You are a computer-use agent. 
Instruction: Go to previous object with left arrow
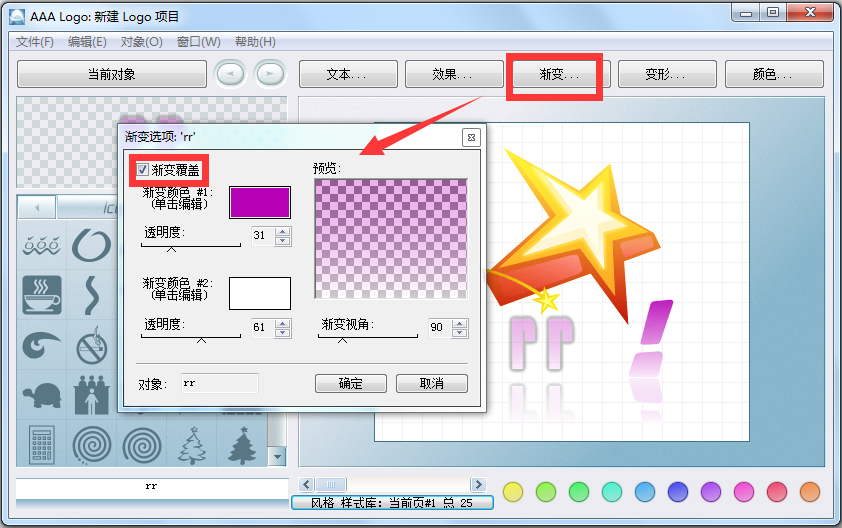(x=230, y=74)
